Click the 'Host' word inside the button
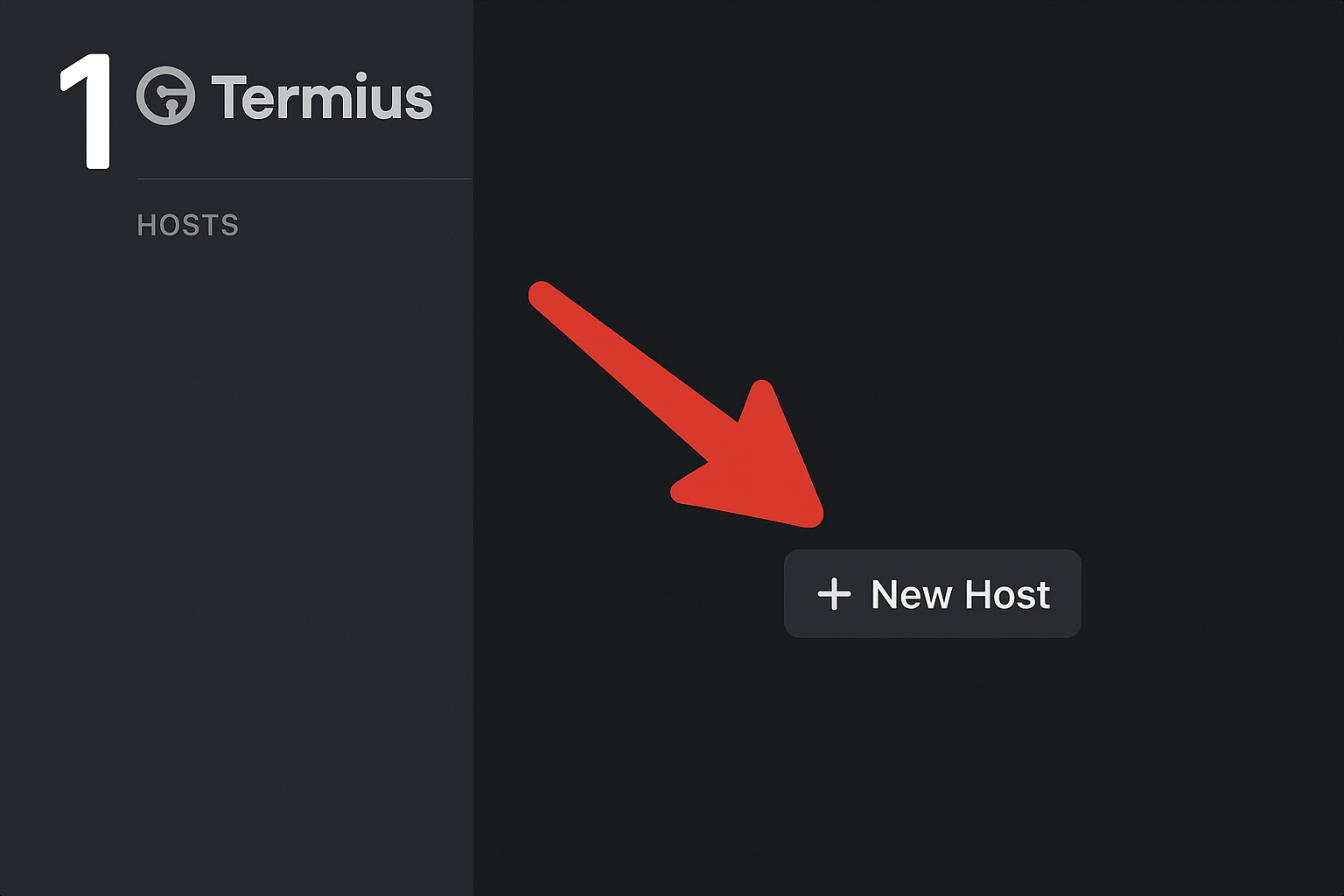Viewport: 1344px width, 896px height. [x=1008, y=595]
